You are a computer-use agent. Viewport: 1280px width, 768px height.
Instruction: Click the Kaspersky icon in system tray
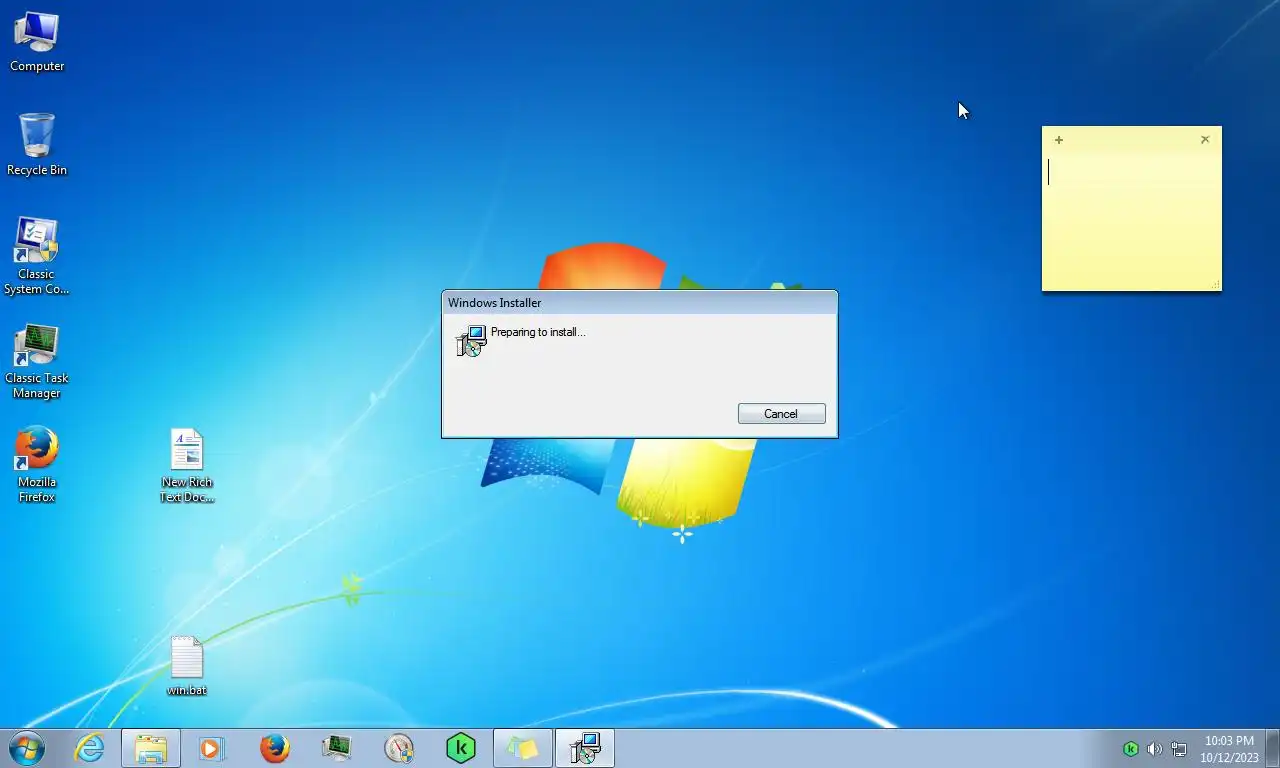[x=1131, y=749]
